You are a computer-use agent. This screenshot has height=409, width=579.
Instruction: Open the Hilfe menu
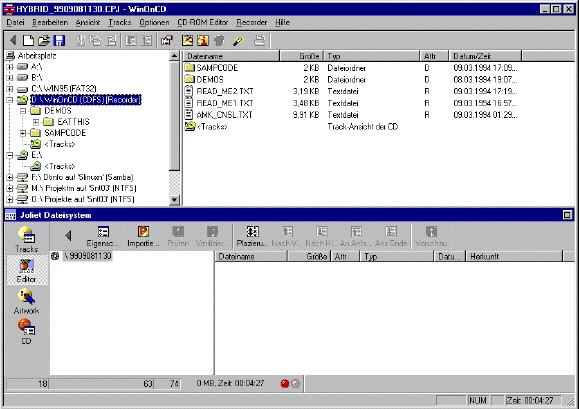[282, 23]
